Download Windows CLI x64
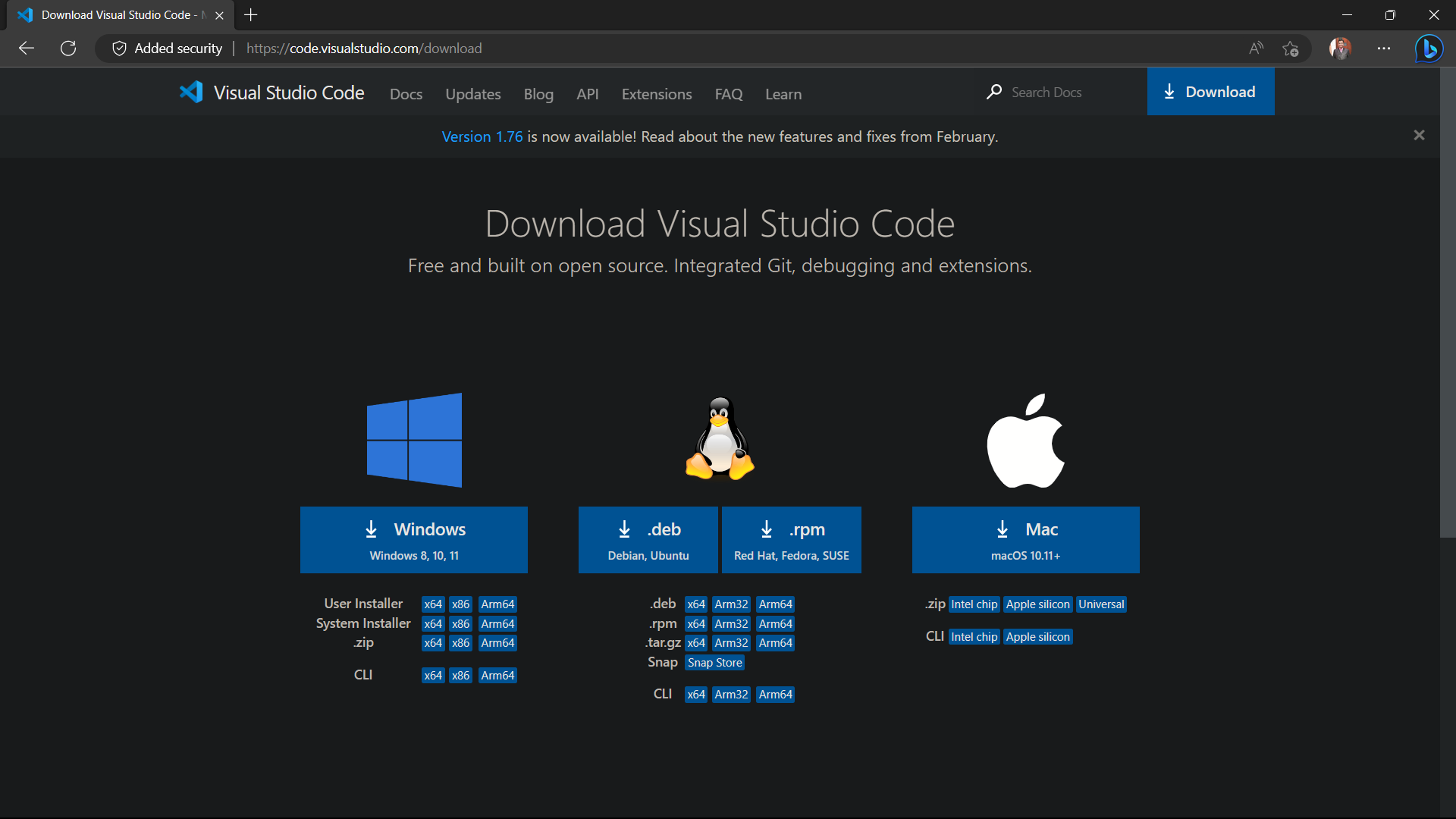 433,676
